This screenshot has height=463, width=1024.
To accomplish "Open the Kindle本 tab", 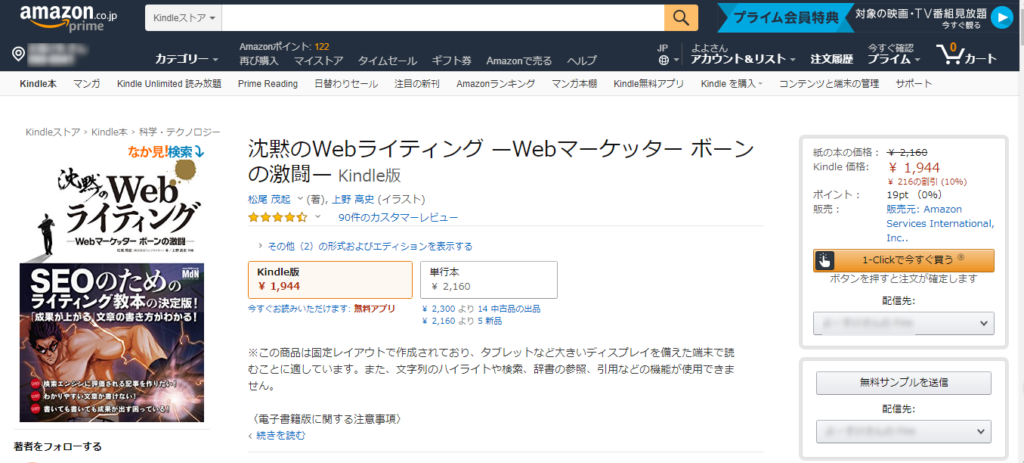I will click(38, 84).
